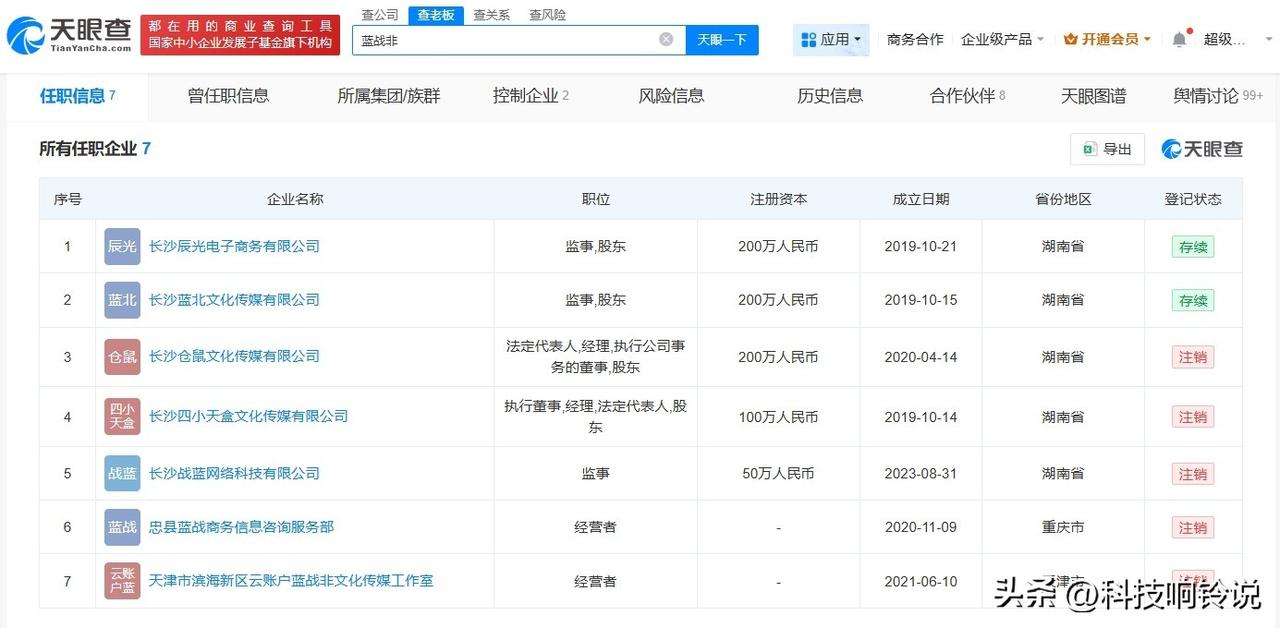Click the 2020-04-14 date cell

click(921, 357)
